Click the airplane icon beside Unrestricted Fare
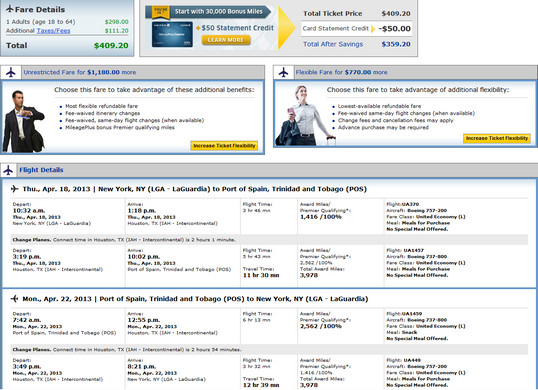Screen dimensions: 538x390 tap(11, 72)
